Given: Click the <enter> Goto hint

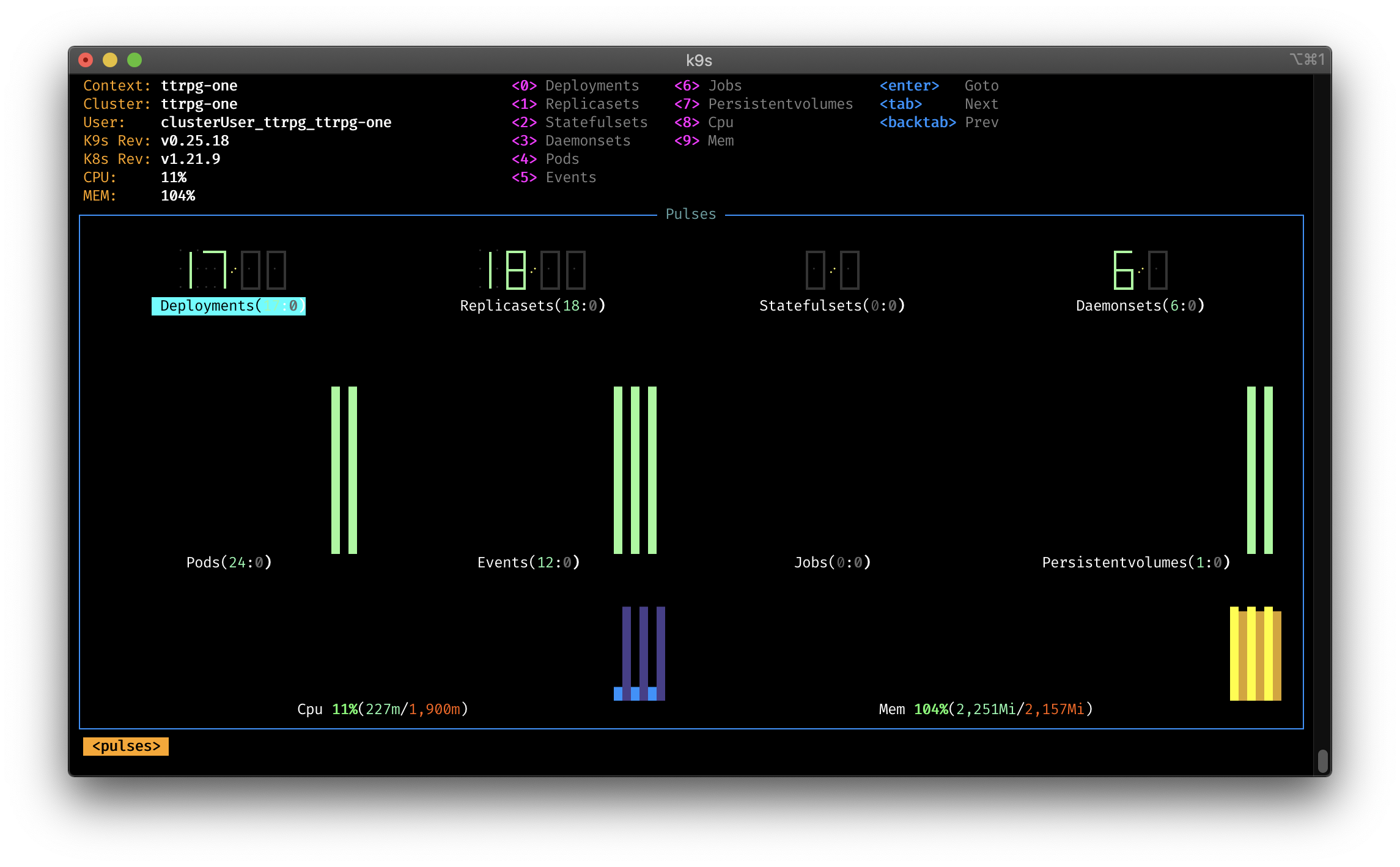Looking at the screenshot, I should pyautogui.click(x=939, y=86).
